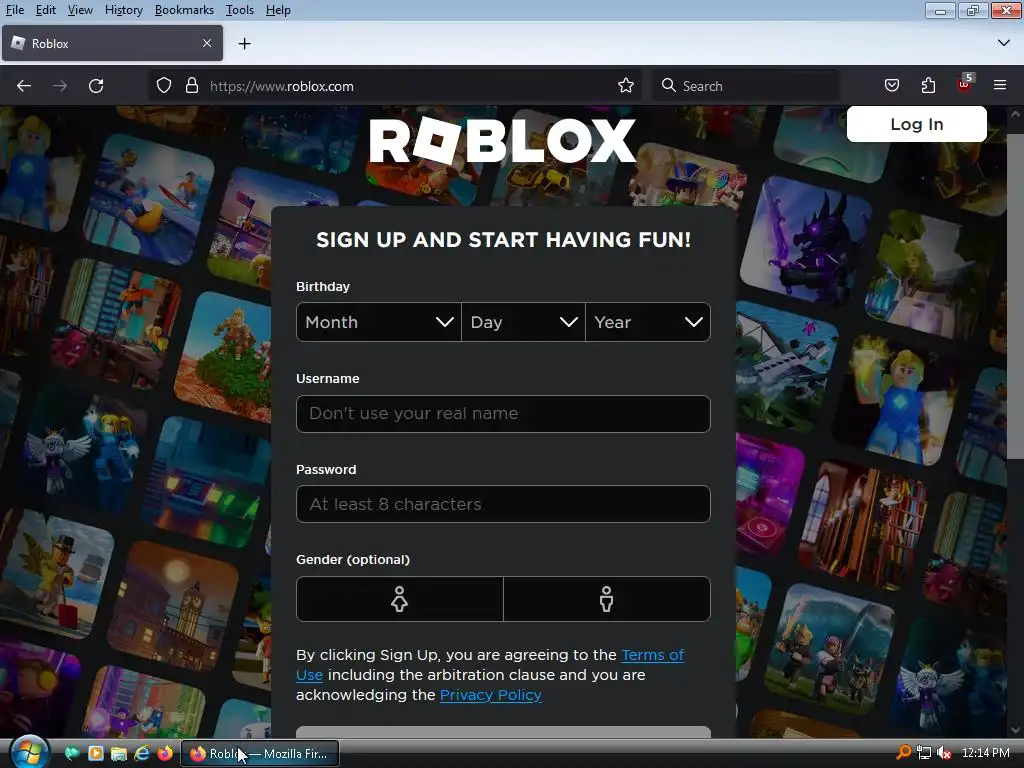Open the Privacy Policy link
The image size is (1024, 768).
(490, 695)
